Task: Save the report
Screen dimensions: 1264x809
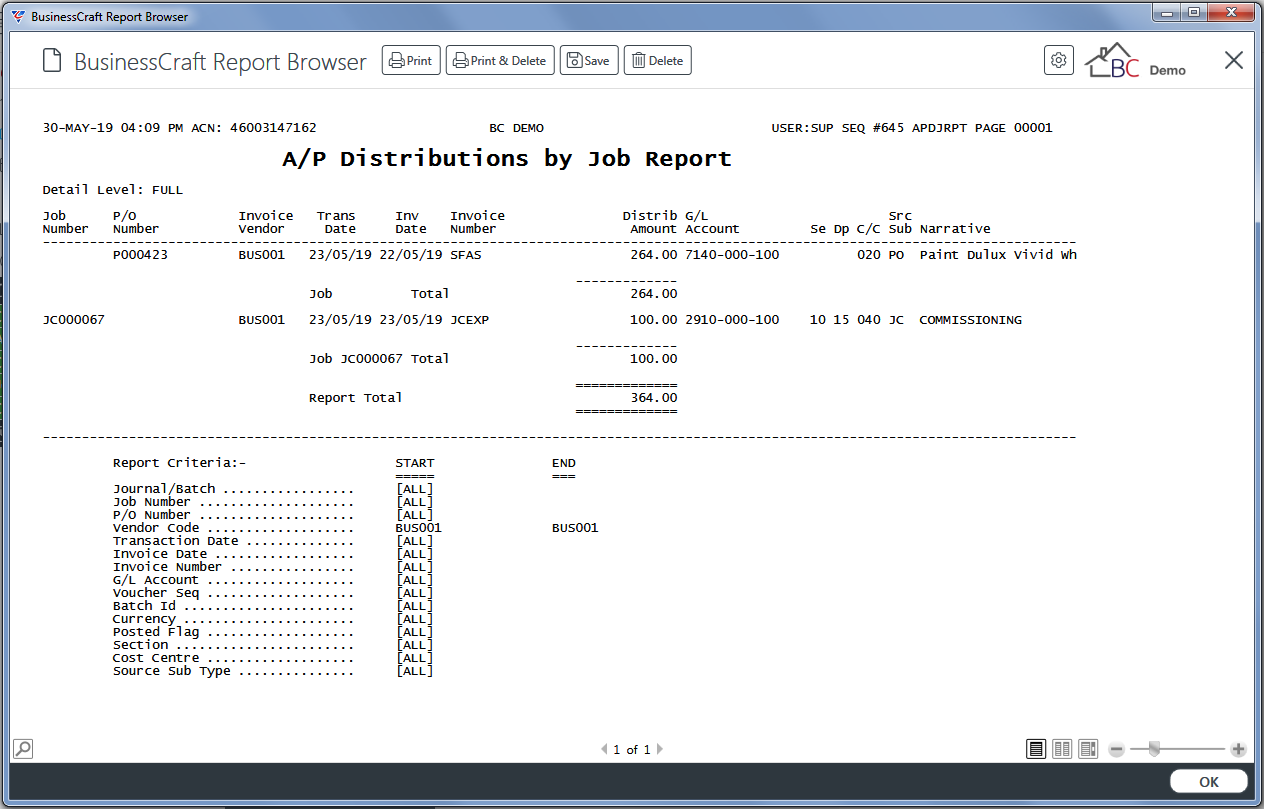Action: 589,61
